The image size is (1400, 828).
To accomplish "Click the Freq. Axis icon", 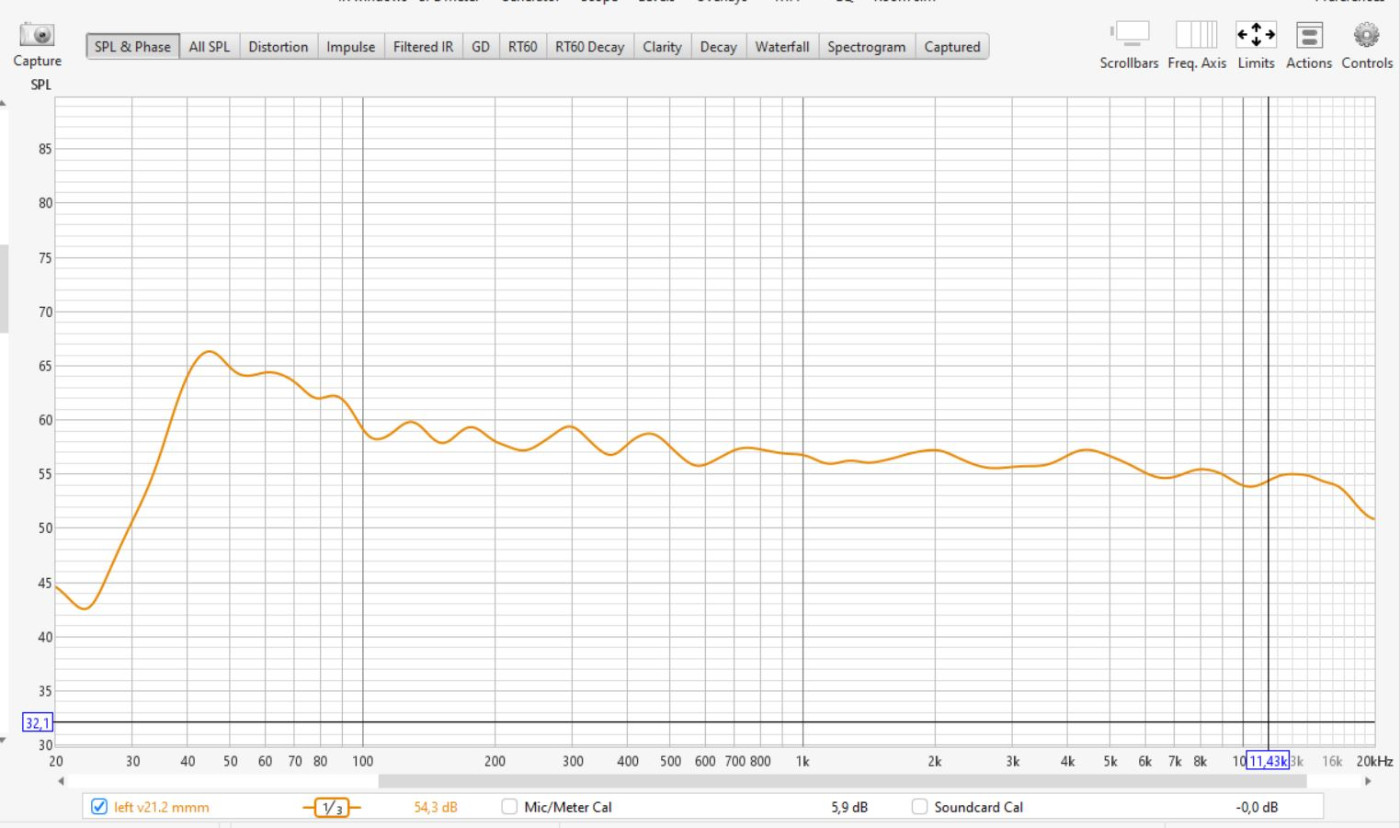I will click(x=1196, y=35).
